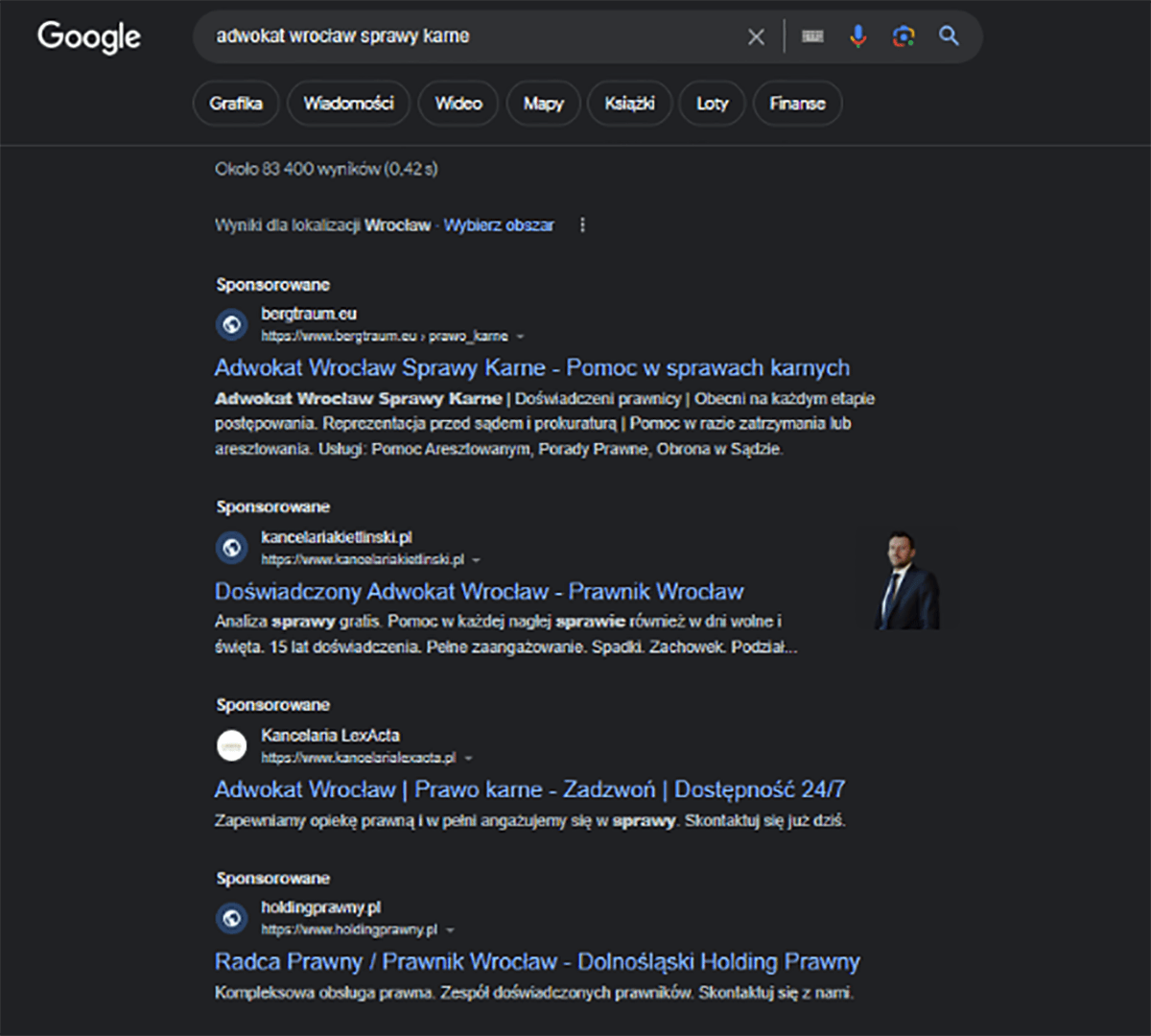Click the holdingprawny.pl globe favicon
Image resolution: width=1151 pixels, height=1036 pixels.
click(x=231, y=918)
